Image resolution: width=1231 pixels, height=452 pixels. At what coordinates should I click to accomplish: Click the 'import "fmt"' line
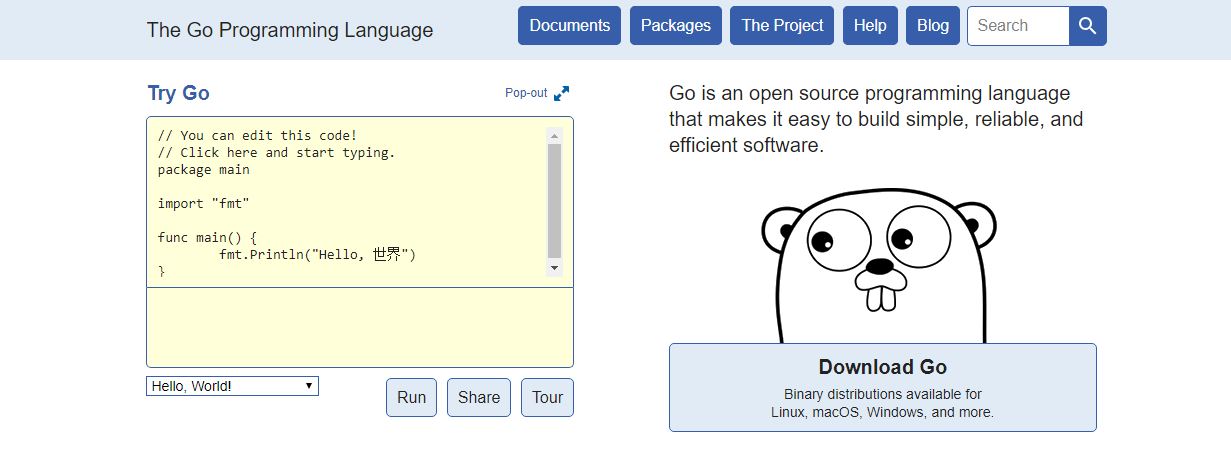pyautogui.click(x=204, y=203)
